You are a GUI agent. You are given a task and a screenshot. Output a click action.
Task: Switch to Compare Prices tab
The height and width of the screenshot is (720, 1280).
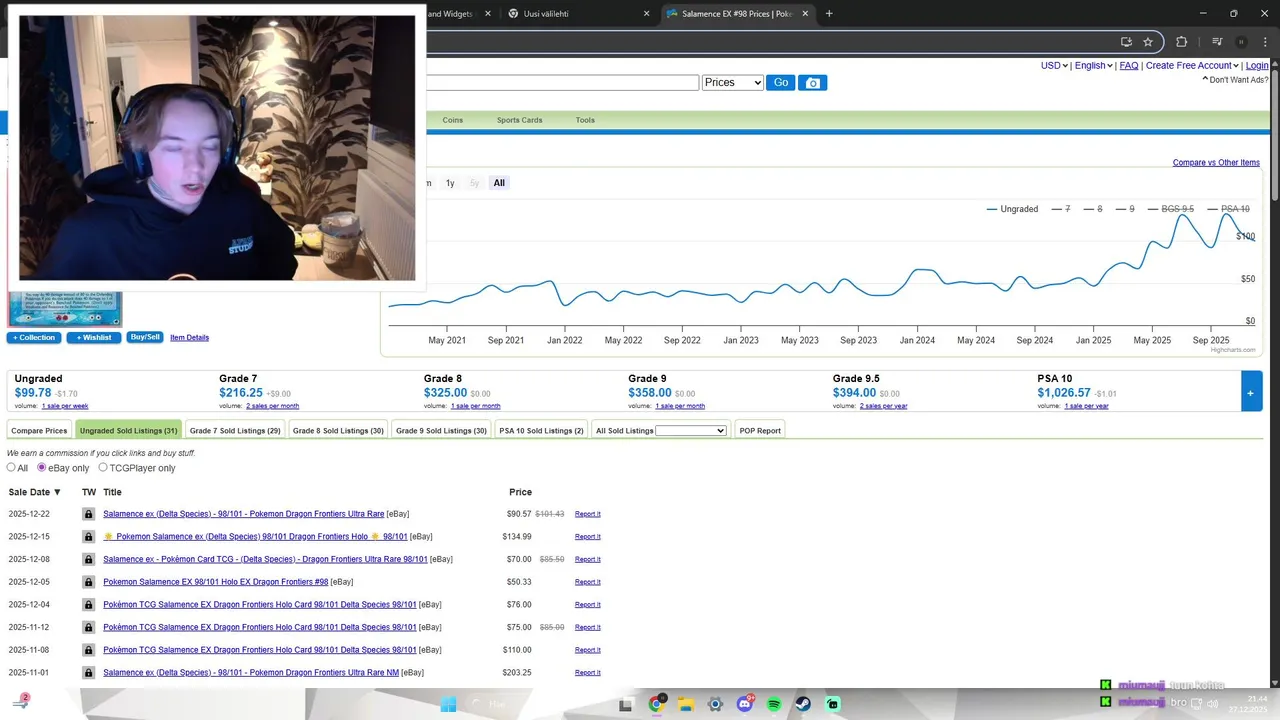(x=39, y=431)
